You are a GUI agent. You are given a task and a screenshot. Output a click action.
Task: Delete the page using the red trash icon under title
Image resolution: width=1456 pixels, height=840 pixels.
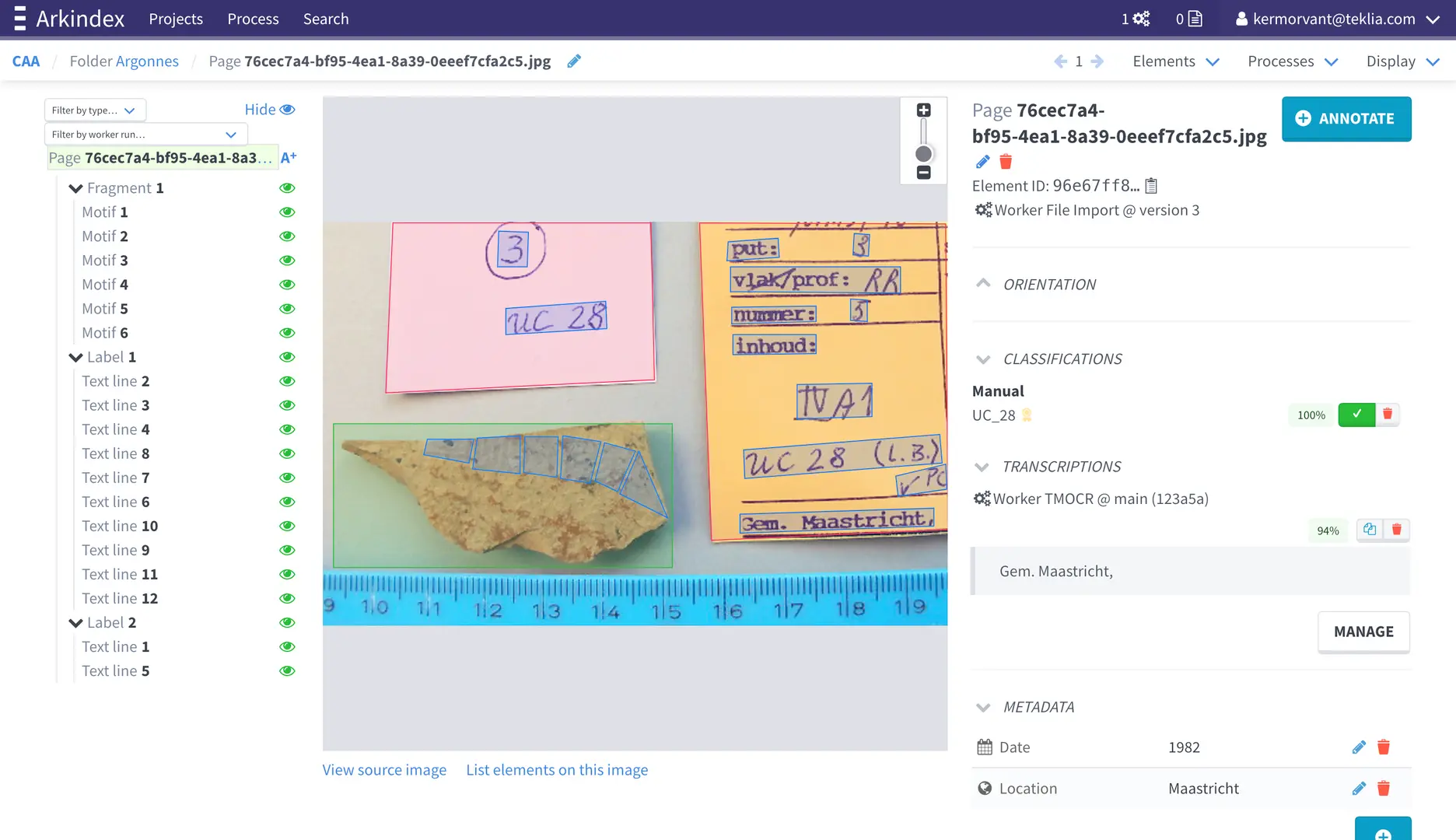coord(1006,162)
